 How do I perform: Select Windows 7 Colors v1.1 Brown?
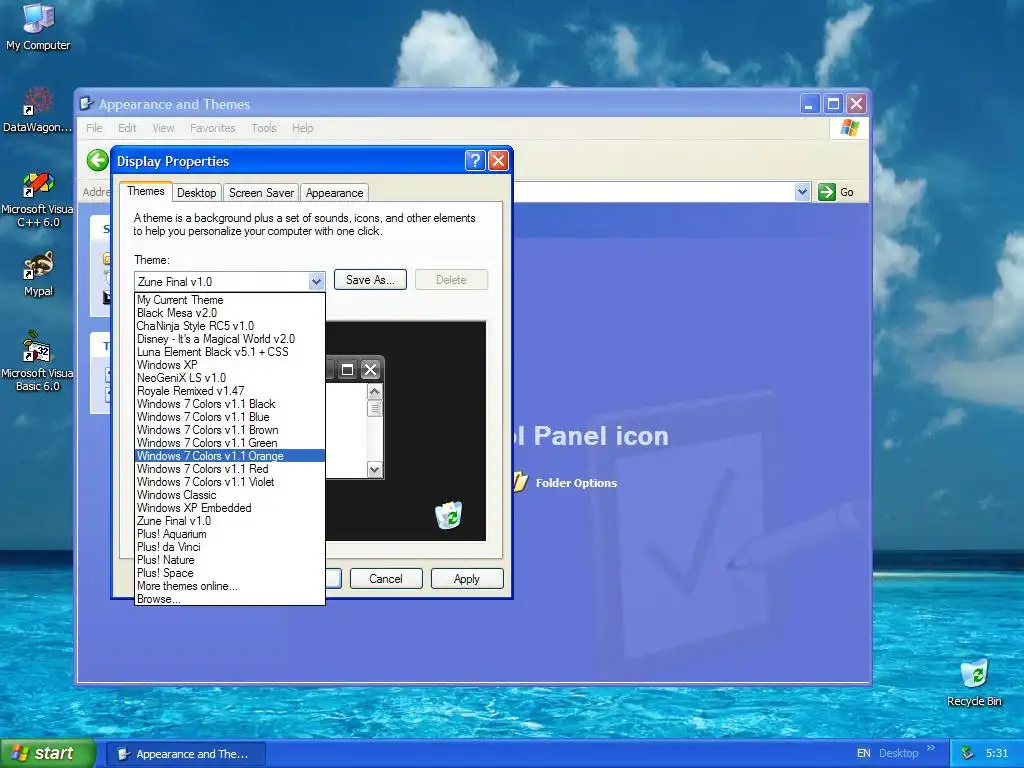point(230,430)
